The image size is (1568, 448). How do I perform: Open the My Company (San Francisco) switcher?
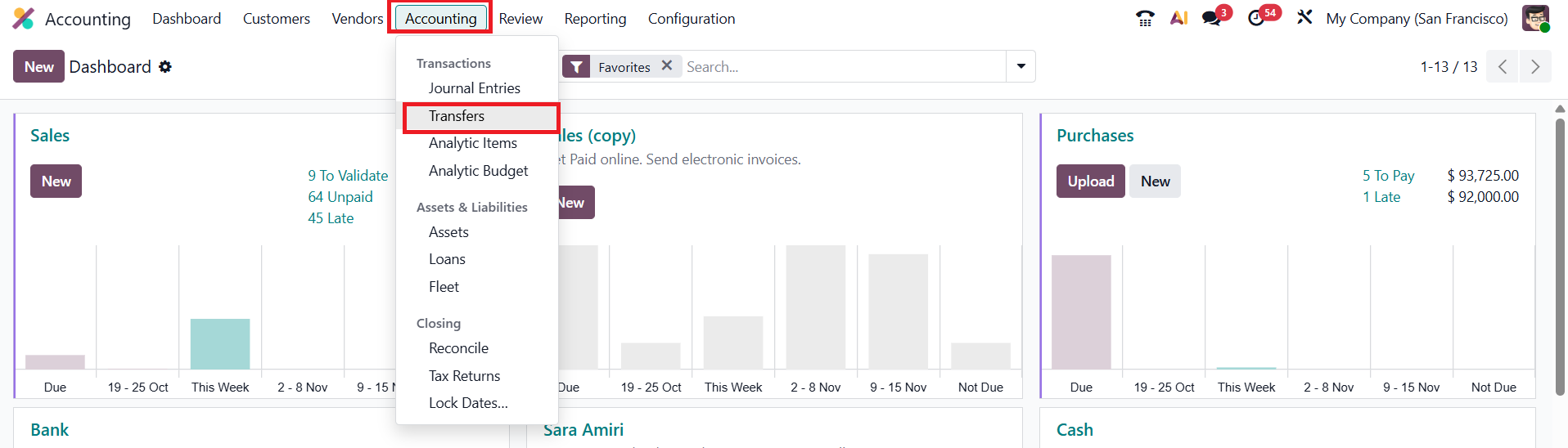click(x=1417, y=19)
